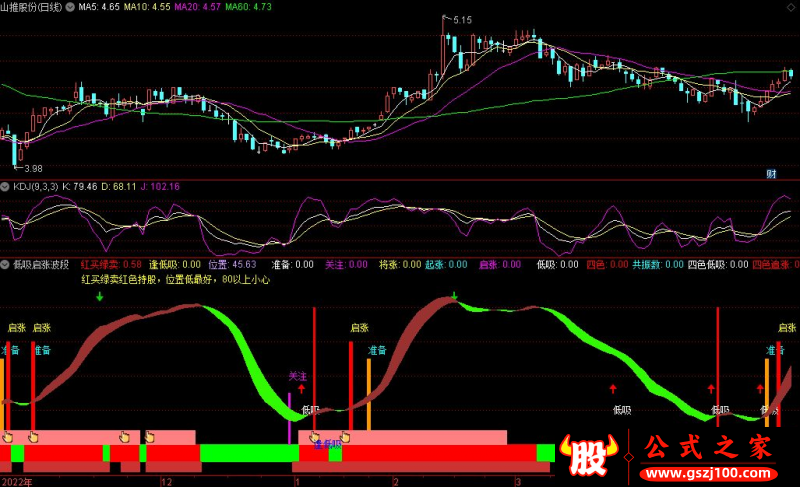Viewport: 800px width, 487px height.
Task: Click the 红买绿卖: 0.58 value
Action: coord(111,265)
